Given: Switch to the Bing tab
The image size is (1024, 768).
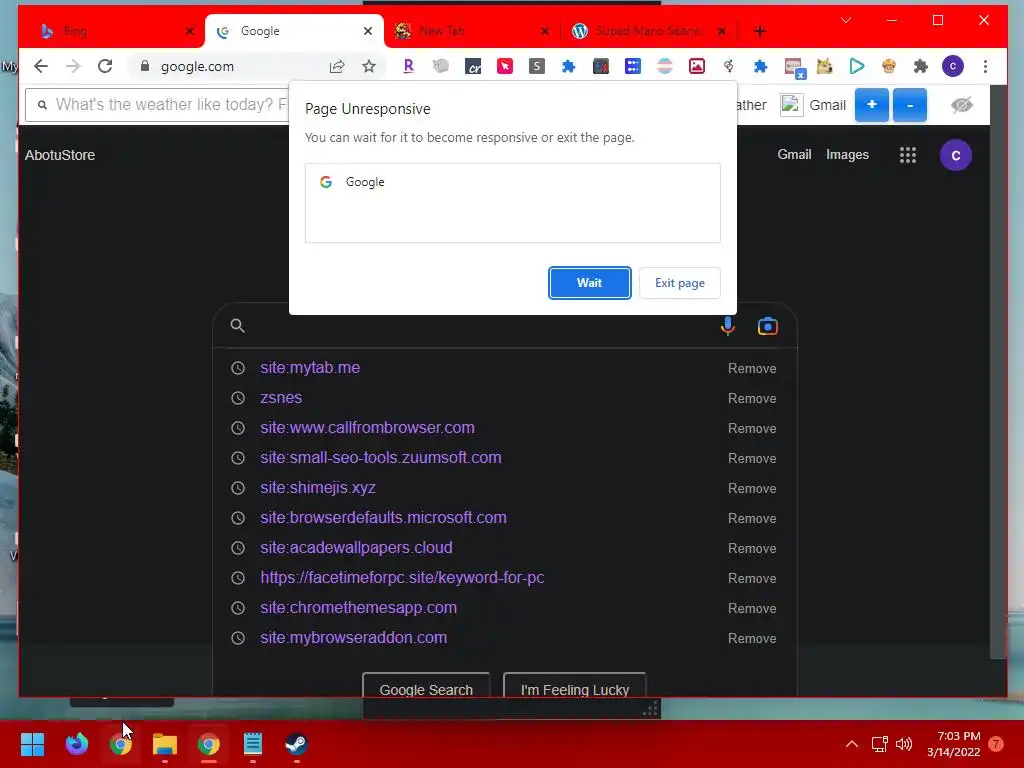Looking at the screenshot, I should (x=111, y=31).
